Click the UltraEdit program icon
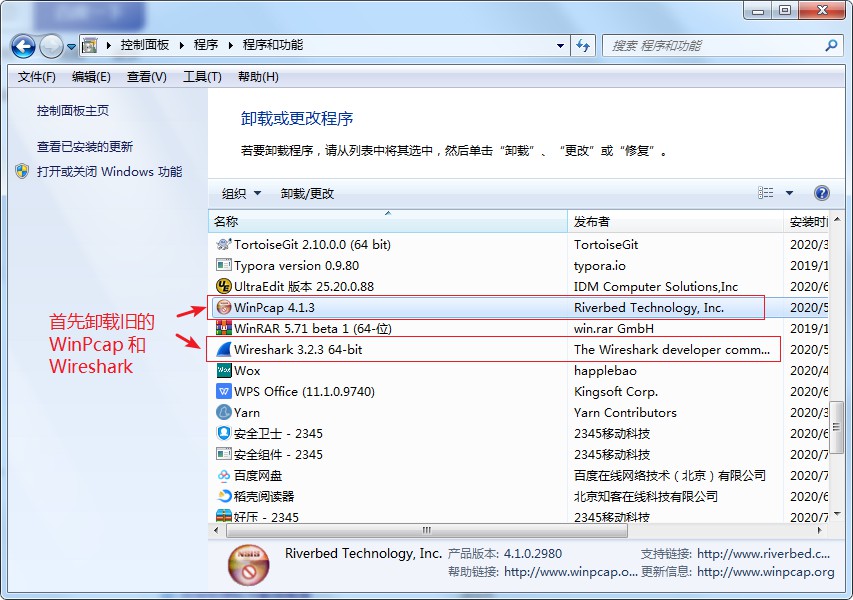Image resolution: width=853 pixels, height=600 pixels. point(224,286)
